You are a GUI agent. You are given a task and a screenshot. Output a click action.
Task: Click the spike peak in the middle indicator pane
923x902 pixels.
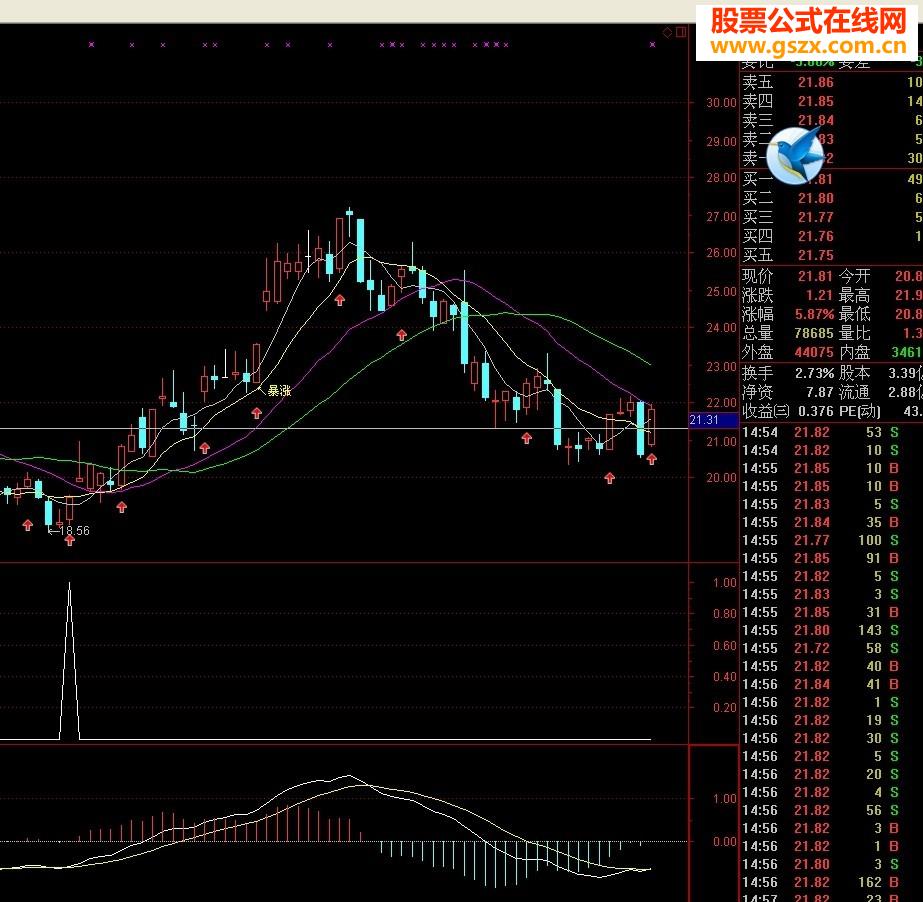[x=69, y=583]
